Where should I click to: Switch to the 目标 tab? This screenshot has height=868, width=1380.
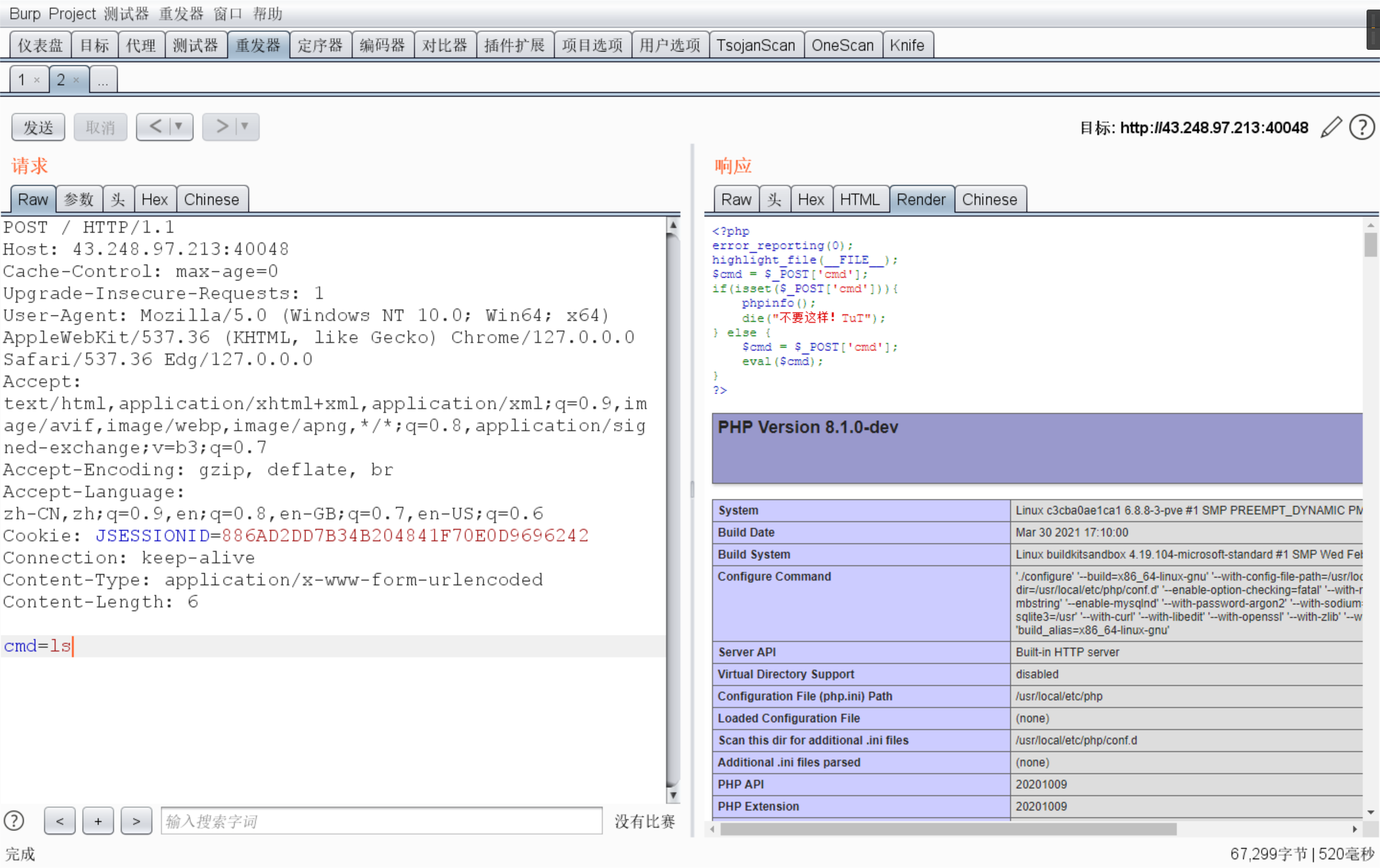pos(95,45)
